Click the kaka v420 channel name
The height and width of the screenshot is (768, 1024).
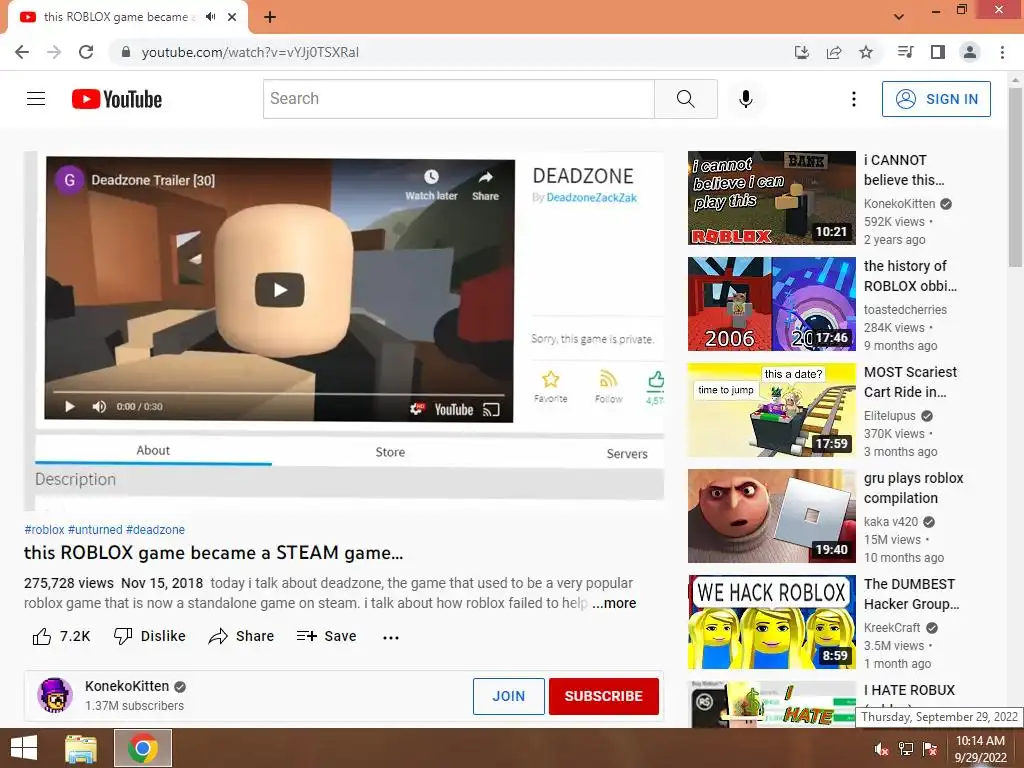tap(891, 522)
